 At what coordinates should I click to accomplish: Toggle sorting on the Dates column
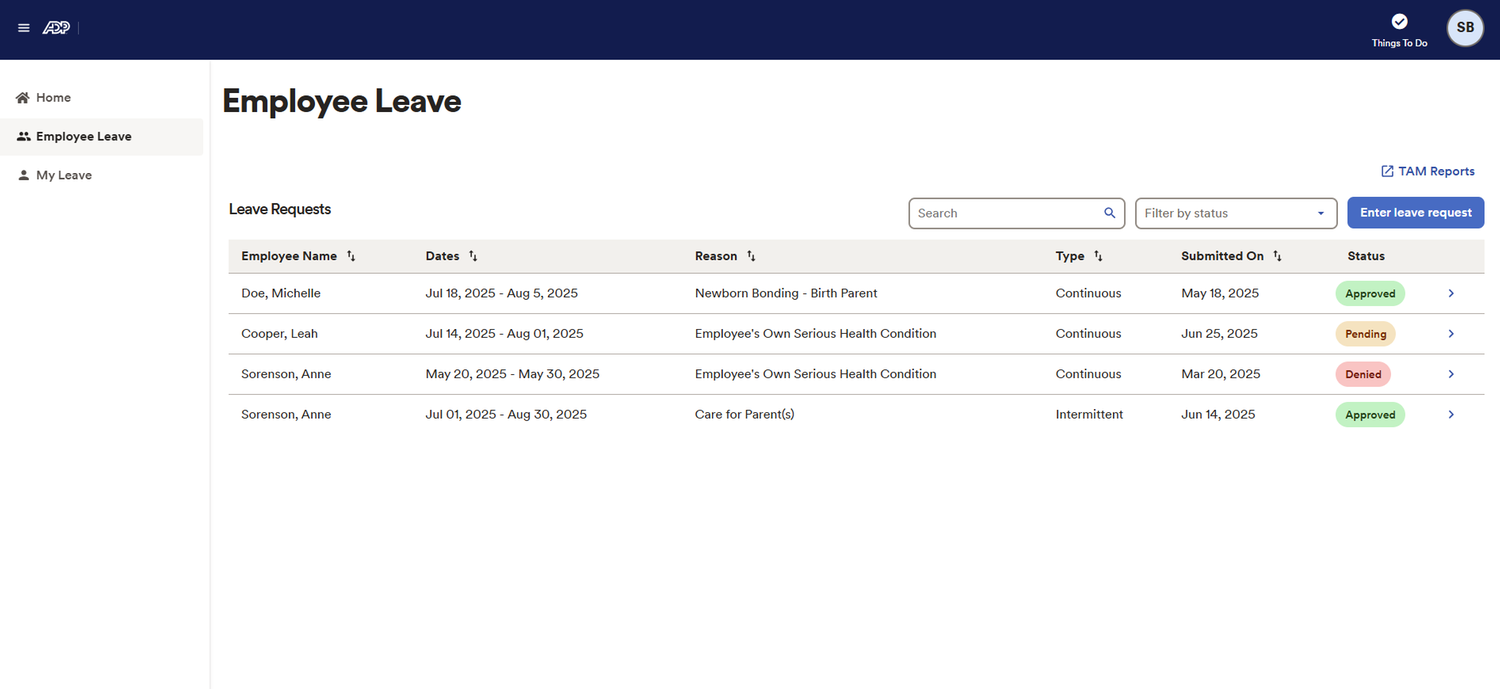[x=471, y=255]
